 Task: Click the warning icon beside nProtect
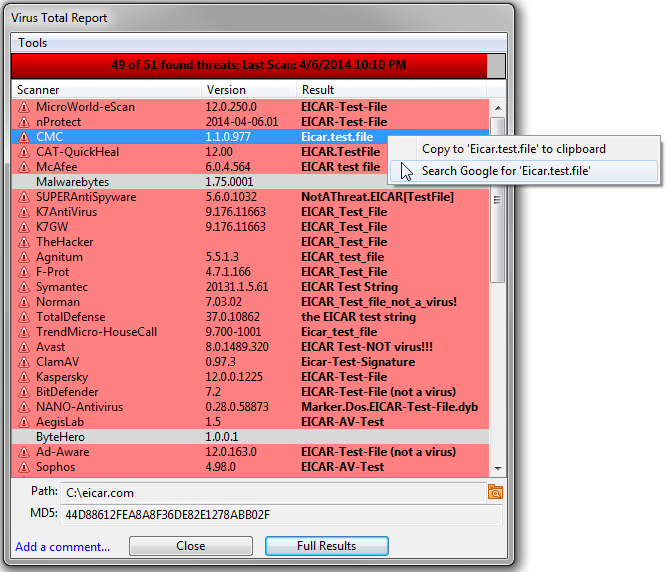24,122
